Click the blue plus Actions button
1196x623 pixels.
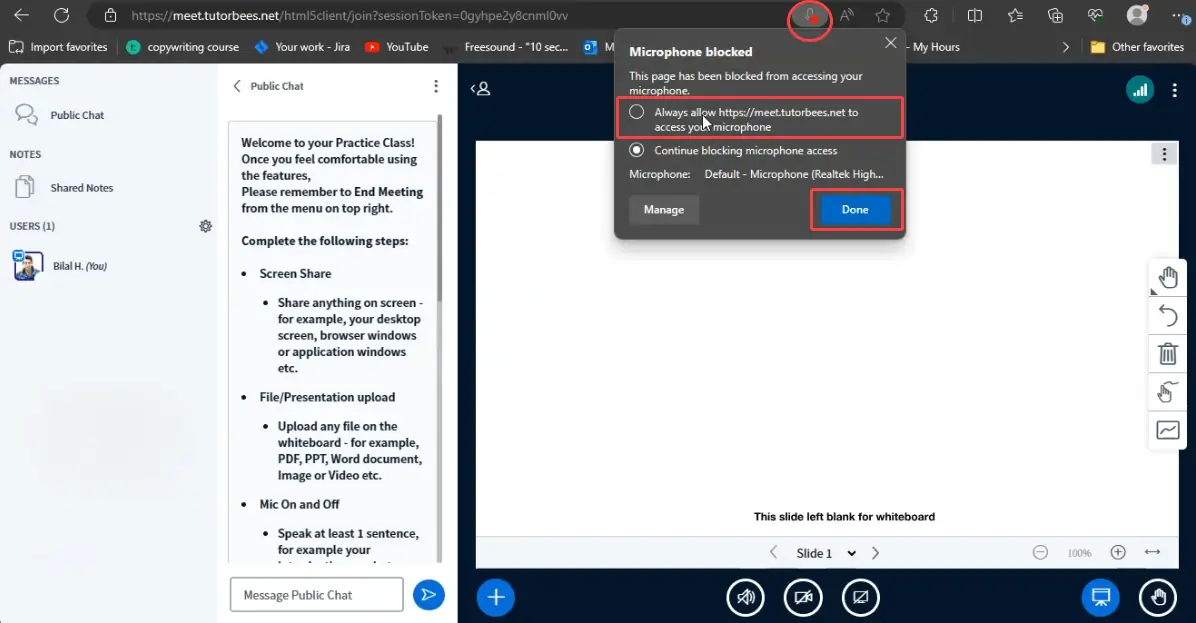495,597
